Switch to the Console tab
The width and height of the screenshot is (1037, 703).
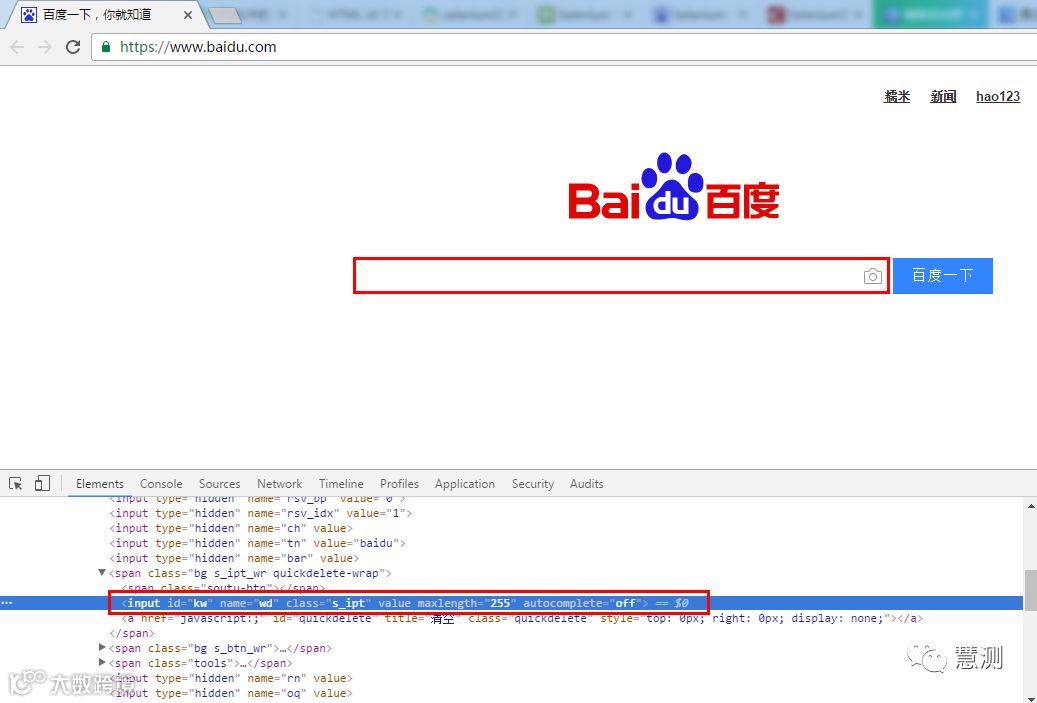[161, 483]
